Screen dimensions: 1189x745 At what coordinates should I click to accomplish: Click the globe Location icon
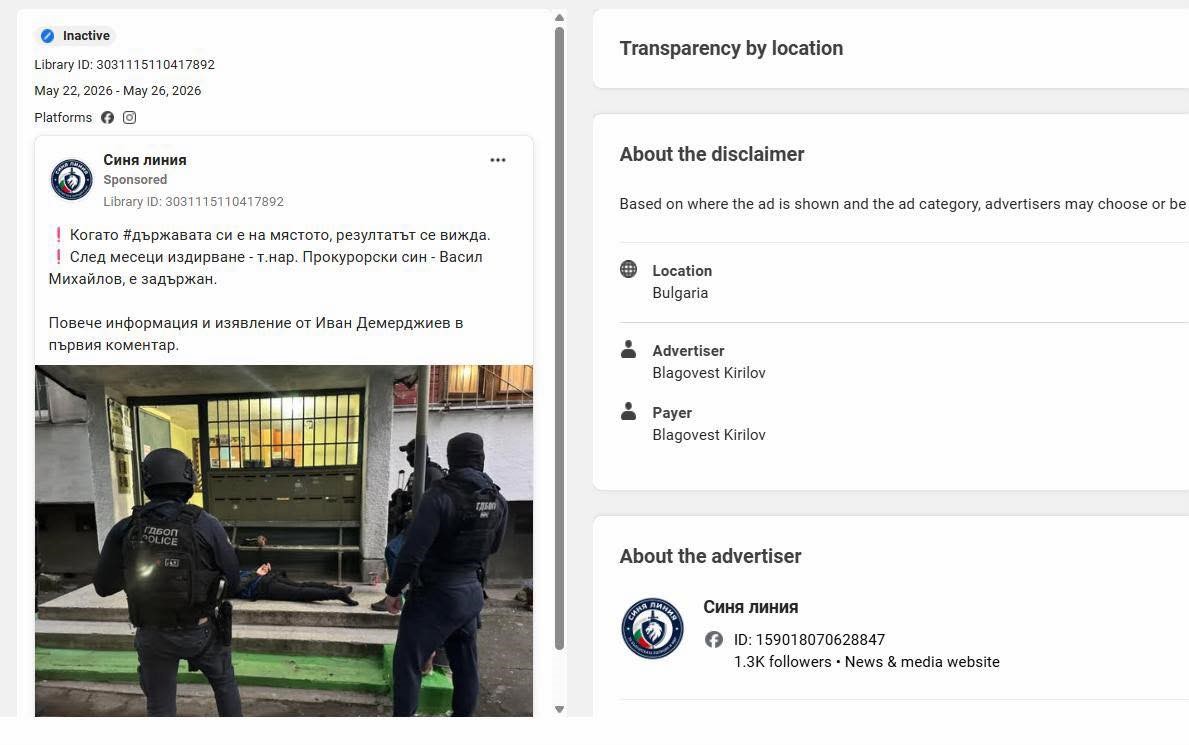(629, 269)
